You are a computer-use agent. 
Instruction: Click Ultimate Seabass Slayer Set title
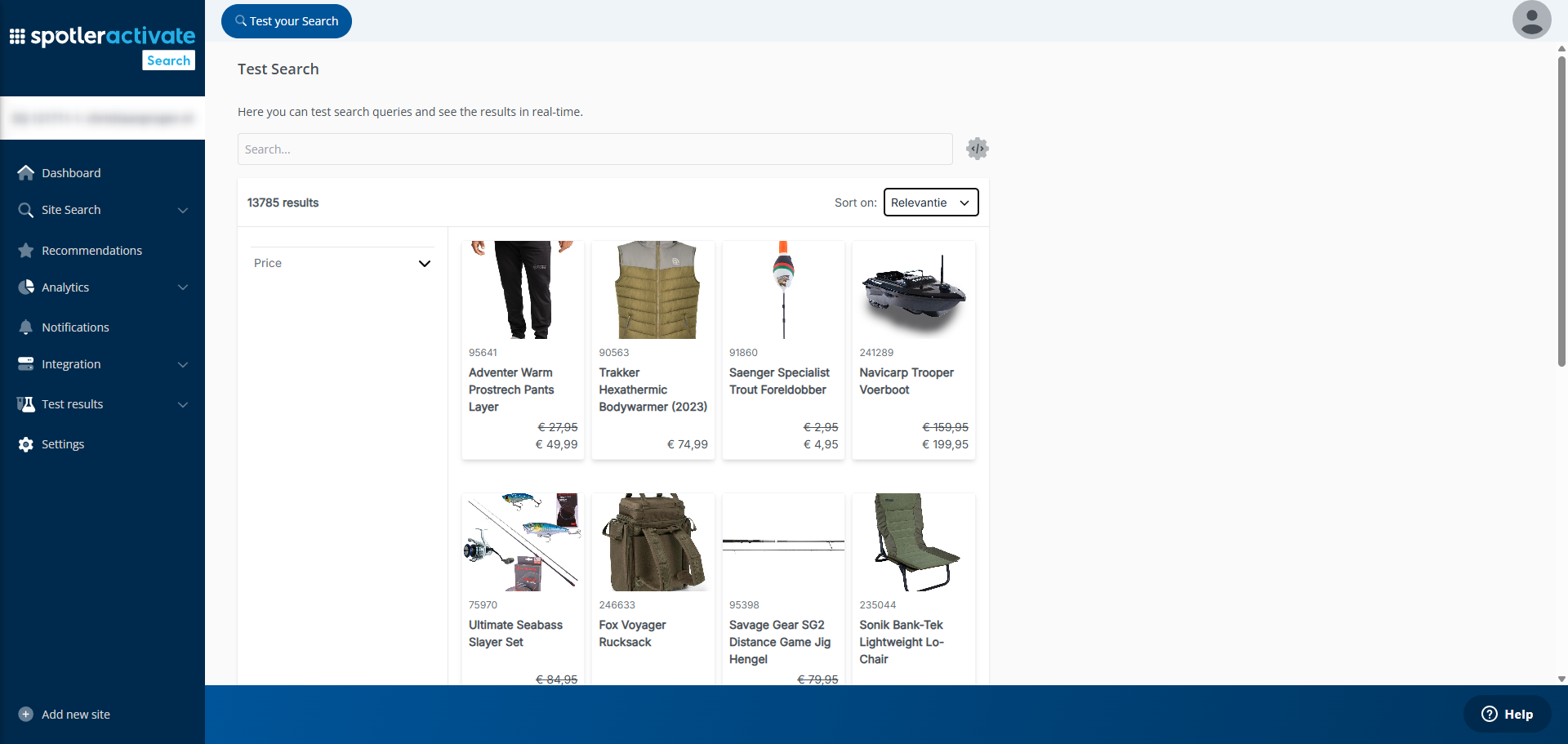[x=515, y=634]
